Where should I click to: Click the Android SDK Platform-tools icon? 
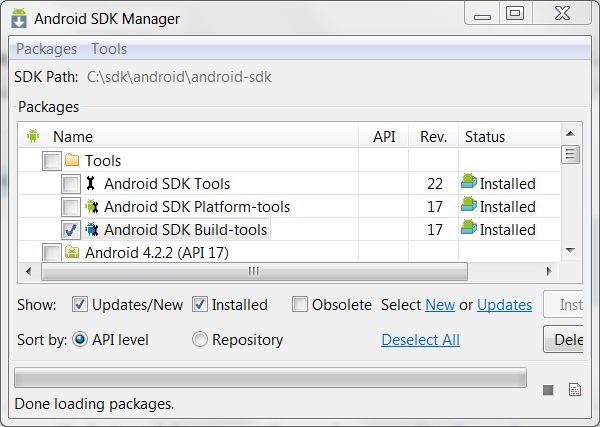coord(92,206)
